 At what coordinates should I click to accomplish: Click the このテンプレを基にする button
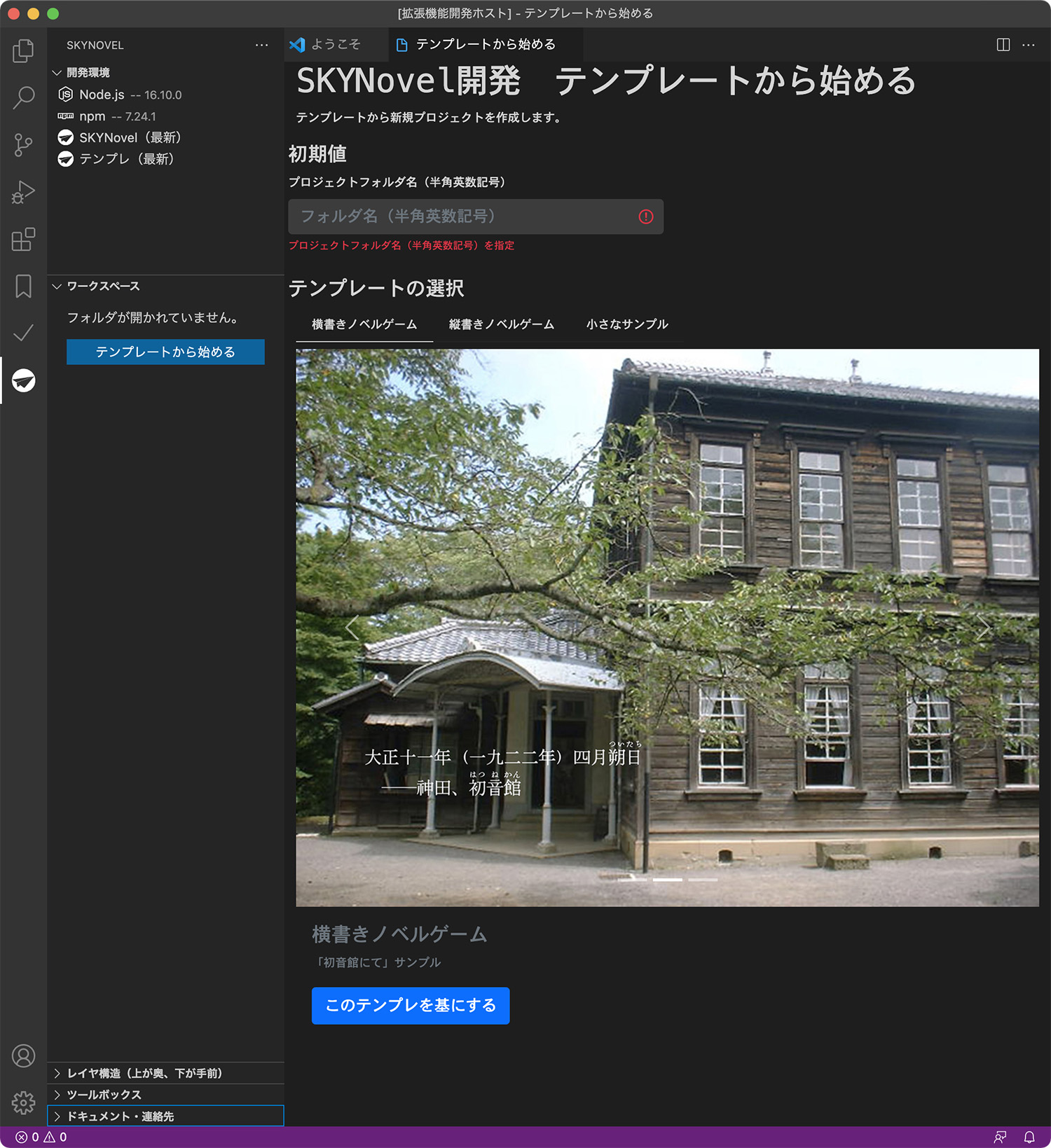411,1006
